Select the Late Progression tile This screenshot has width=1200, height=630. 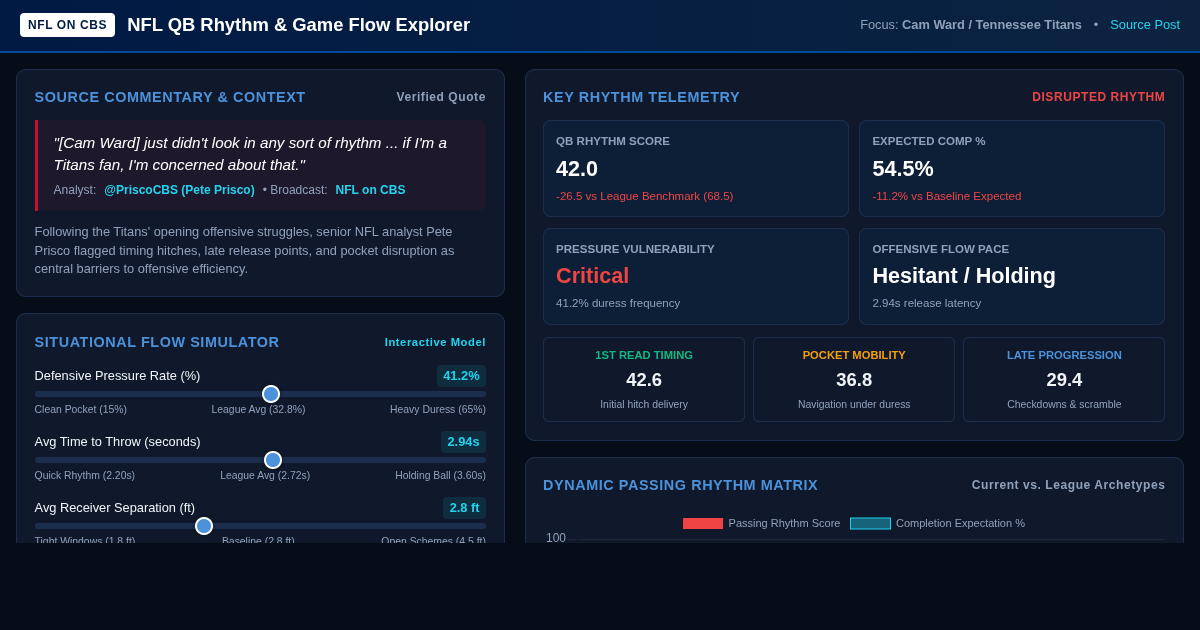1064,380
